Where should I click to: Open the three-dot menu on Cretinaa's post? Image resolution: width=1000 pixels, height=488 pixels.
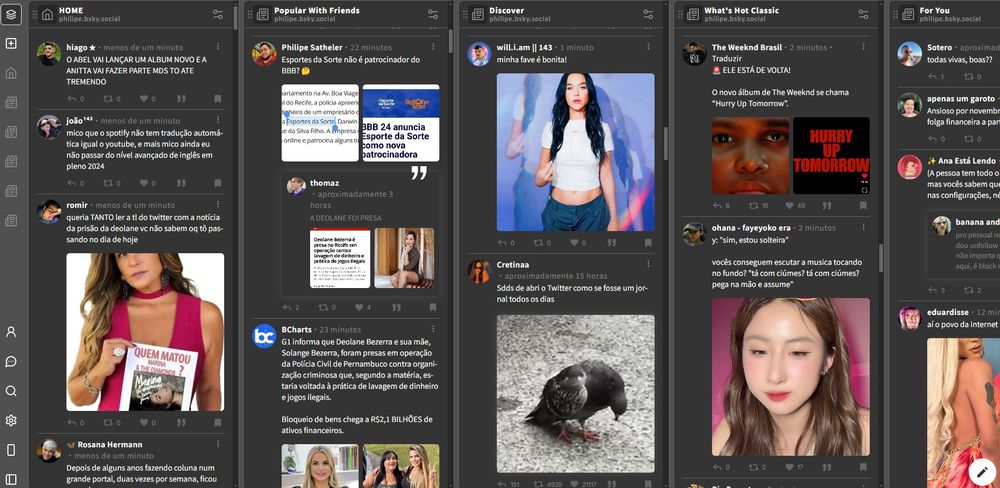coord(648,265)
